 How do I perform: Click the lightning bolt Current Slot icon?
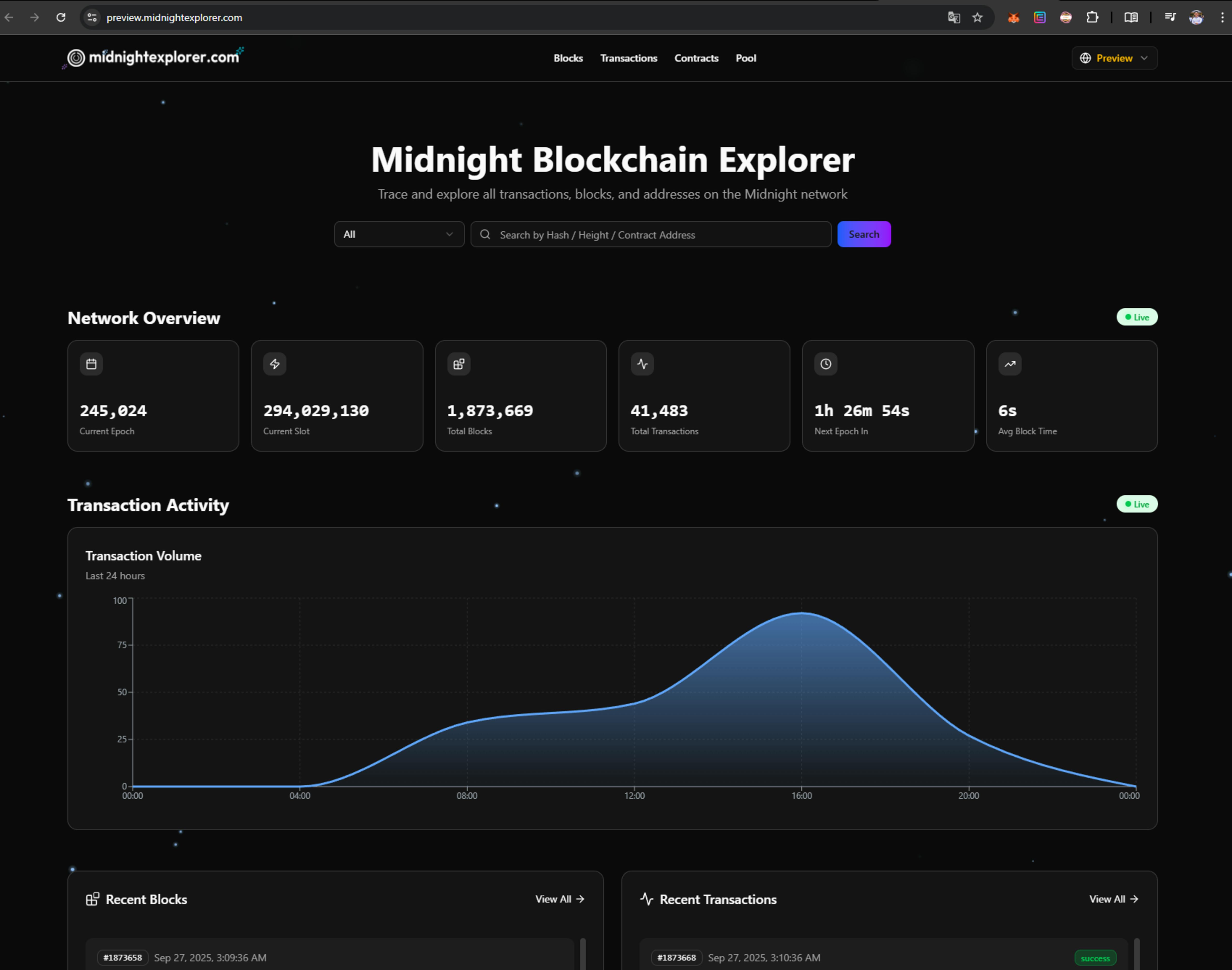point(275,364)
